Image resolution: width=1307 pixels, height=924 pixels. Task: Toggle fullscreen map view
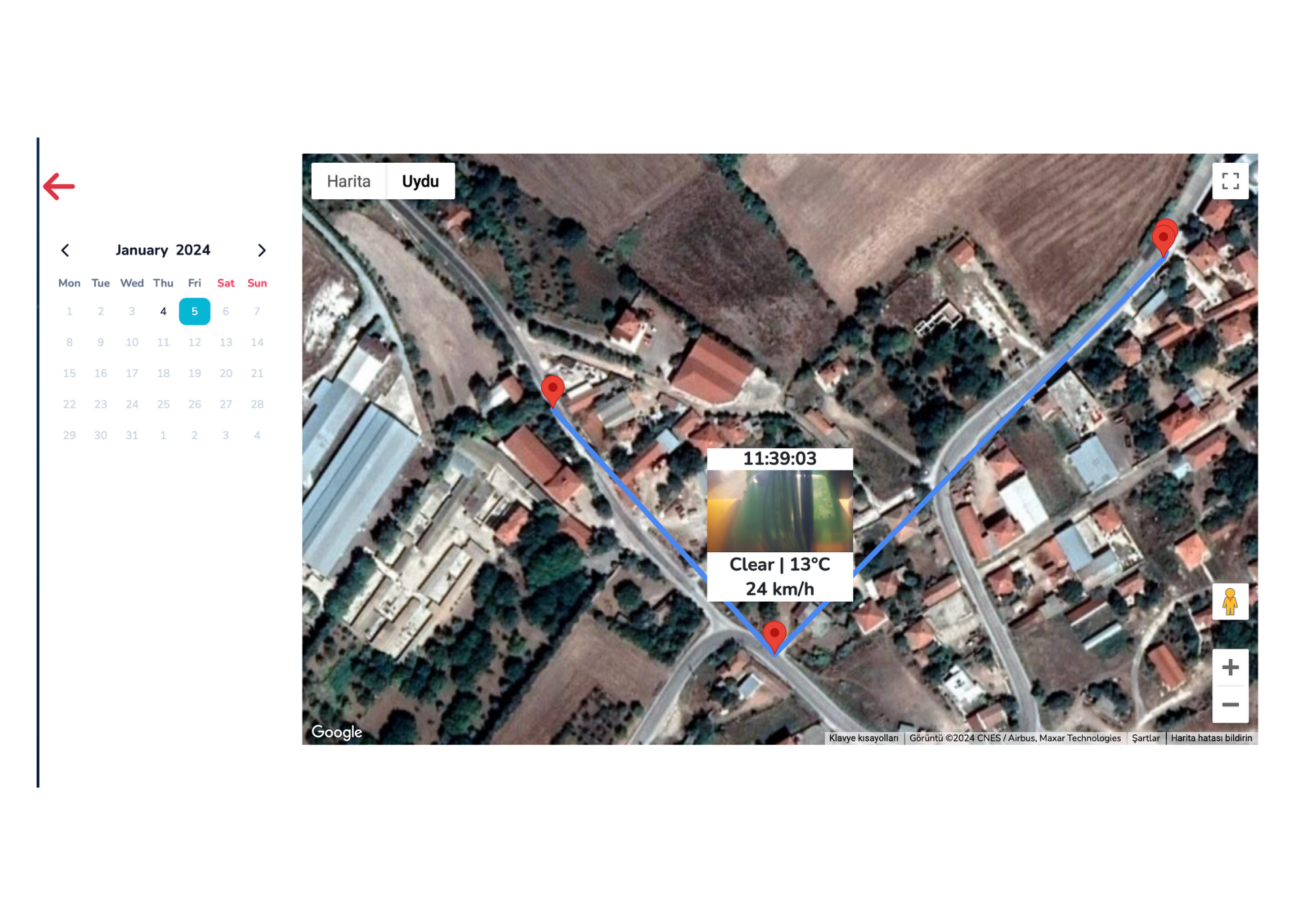coord(1230,181)
